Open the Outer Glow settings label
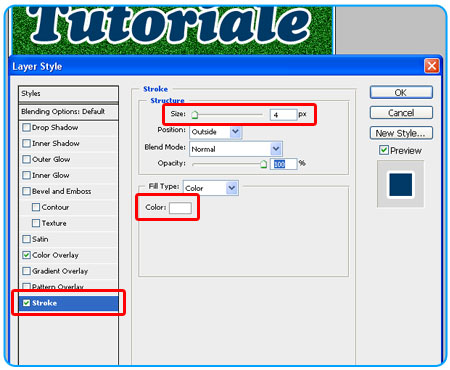Screen dimensions: 450x370 51,159
